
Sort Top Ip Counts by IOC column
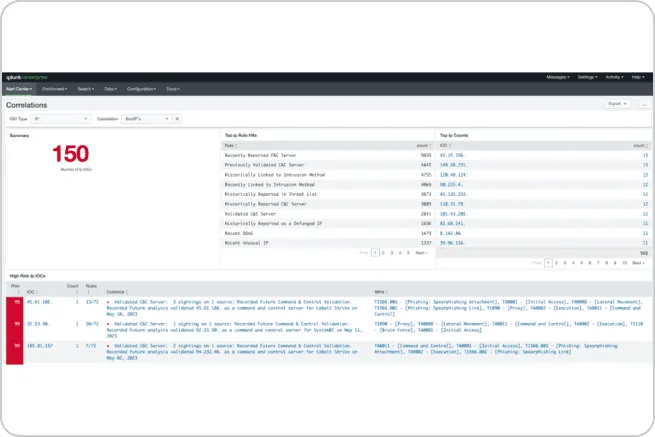[x=445, y=145]
